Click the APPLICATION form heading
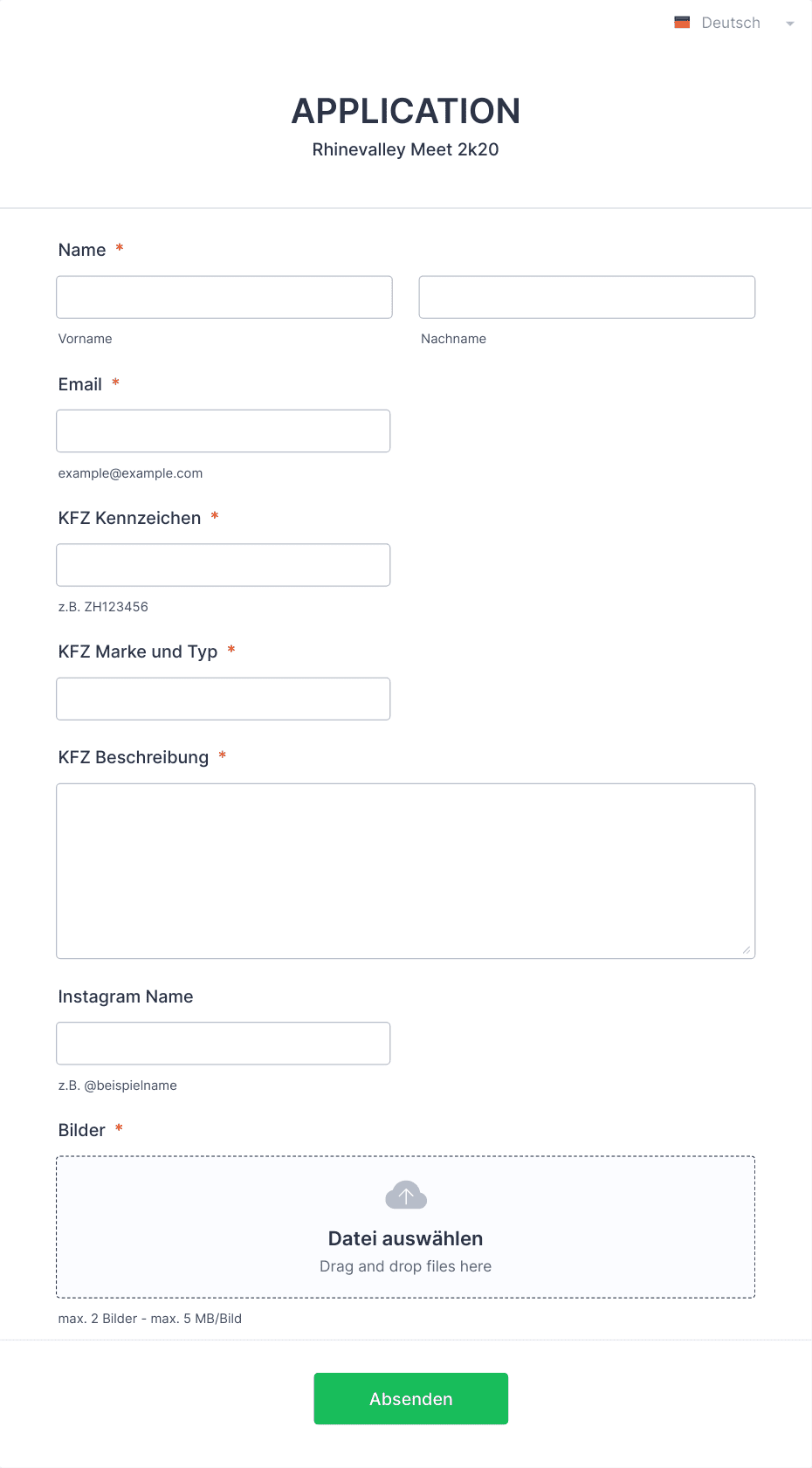Image resolution: width=812 pixels, height=1468 pixels. click(x=406, y=111)
